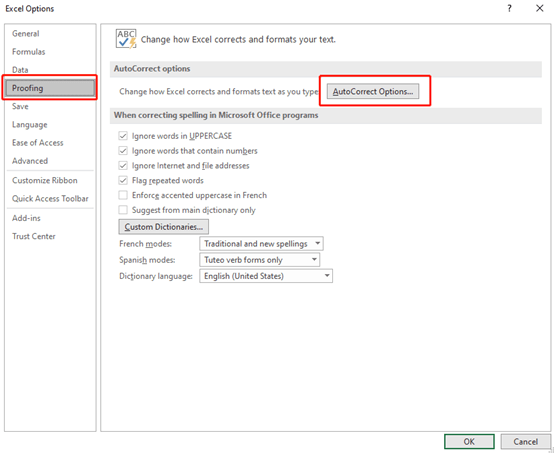554x454 pixels.
Task: Open the Help question mark button
Action: (509, 8)
